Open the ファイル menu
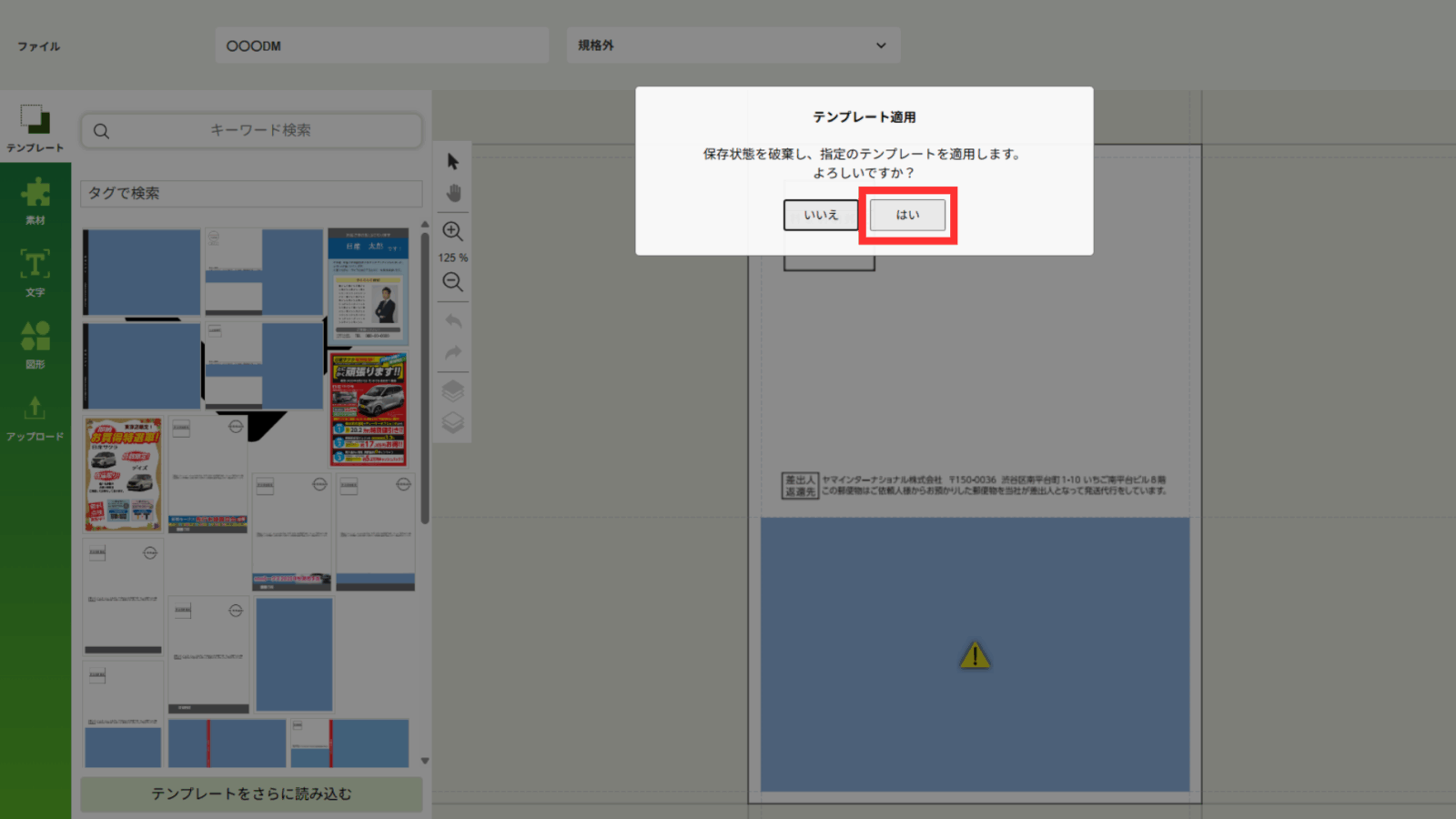Image resolution: width=1456 pixels, height=819 pixels. (x=38, y=46)
